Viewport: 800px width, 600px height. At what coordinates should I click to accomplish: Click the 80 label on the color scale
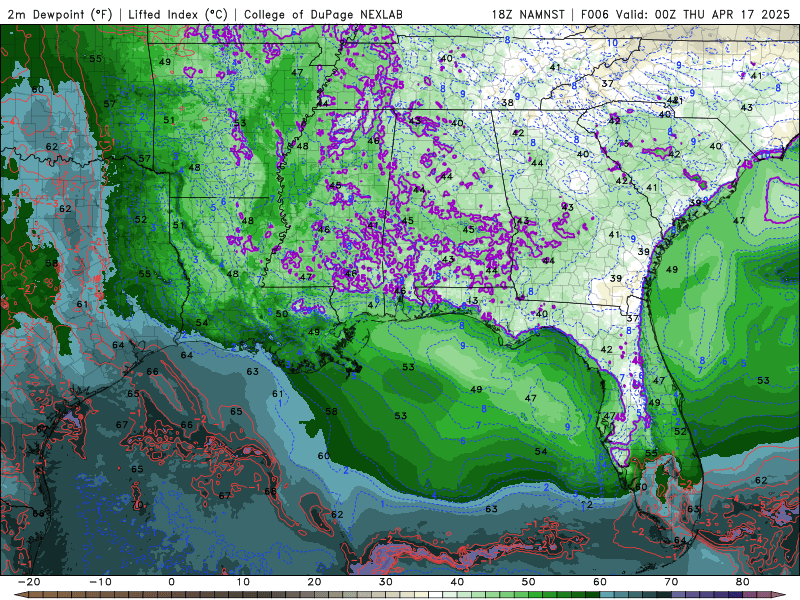pyautogui.click(x=743, y=582)
